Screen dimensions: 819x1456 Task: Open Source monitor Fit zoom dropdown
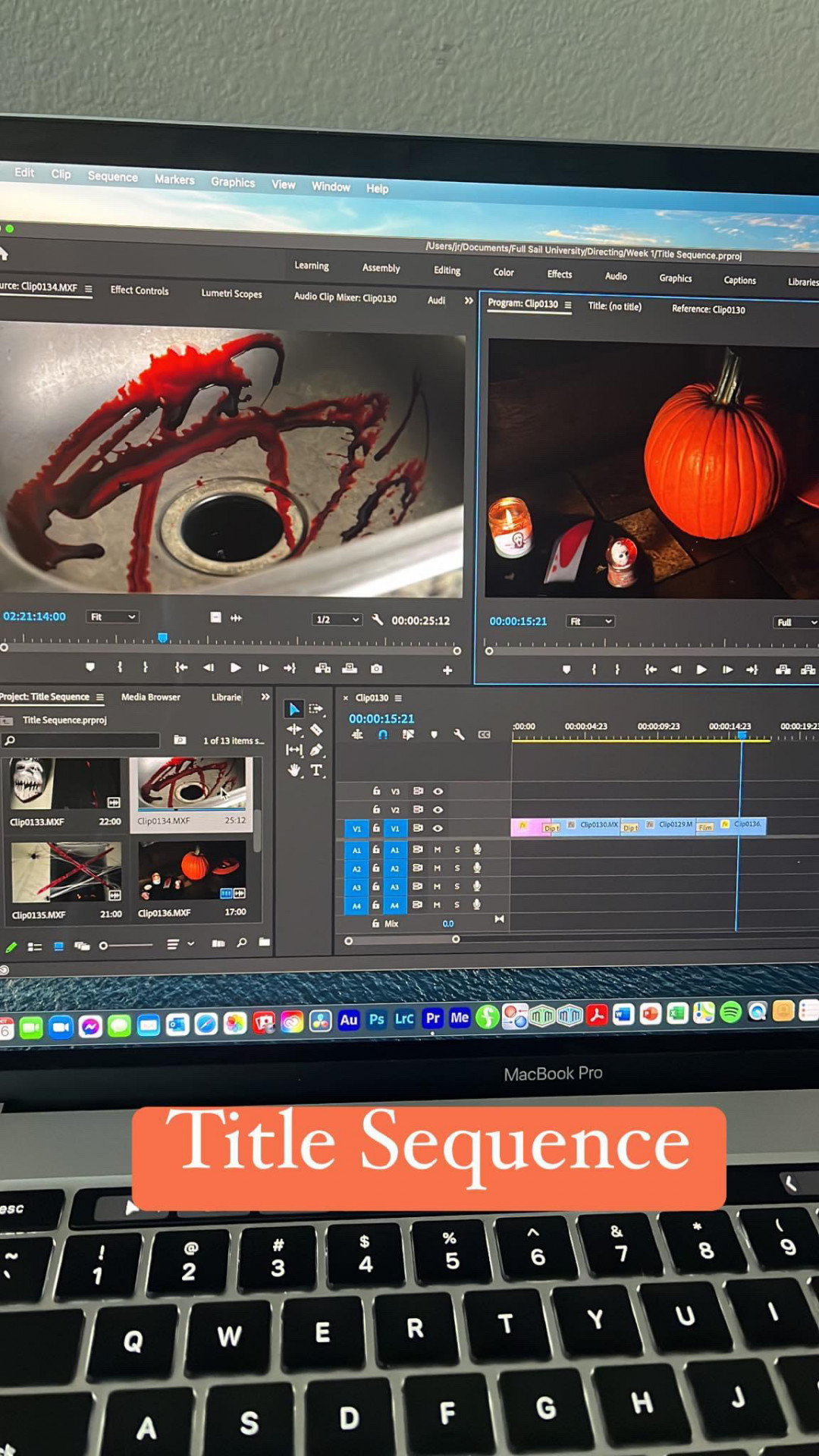click(112, 617)
